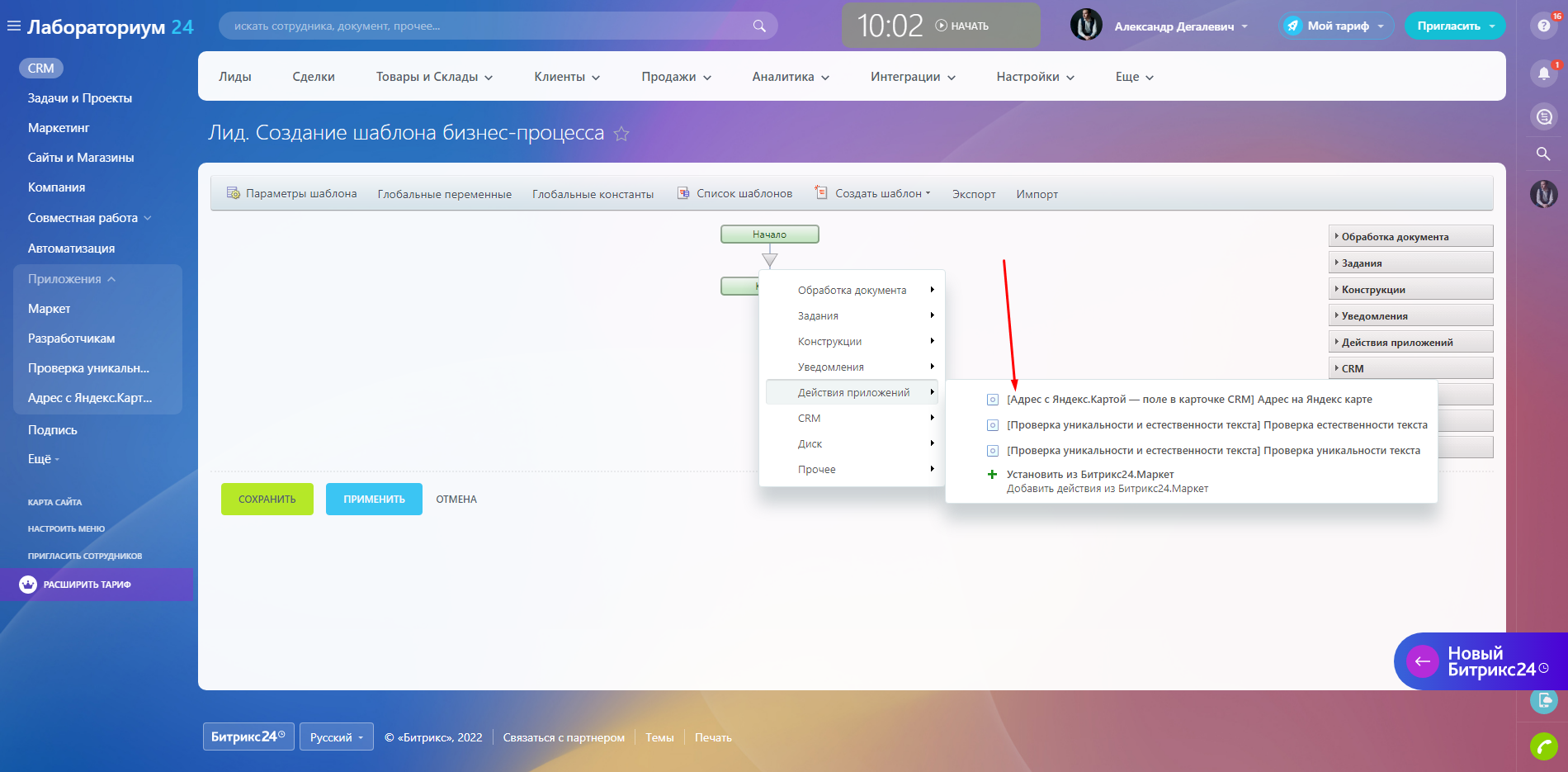The height and width of the screenshot is (772, 1568).
Task: Click the insertion triangle below Начало block
Action: [x=770, y=261]
